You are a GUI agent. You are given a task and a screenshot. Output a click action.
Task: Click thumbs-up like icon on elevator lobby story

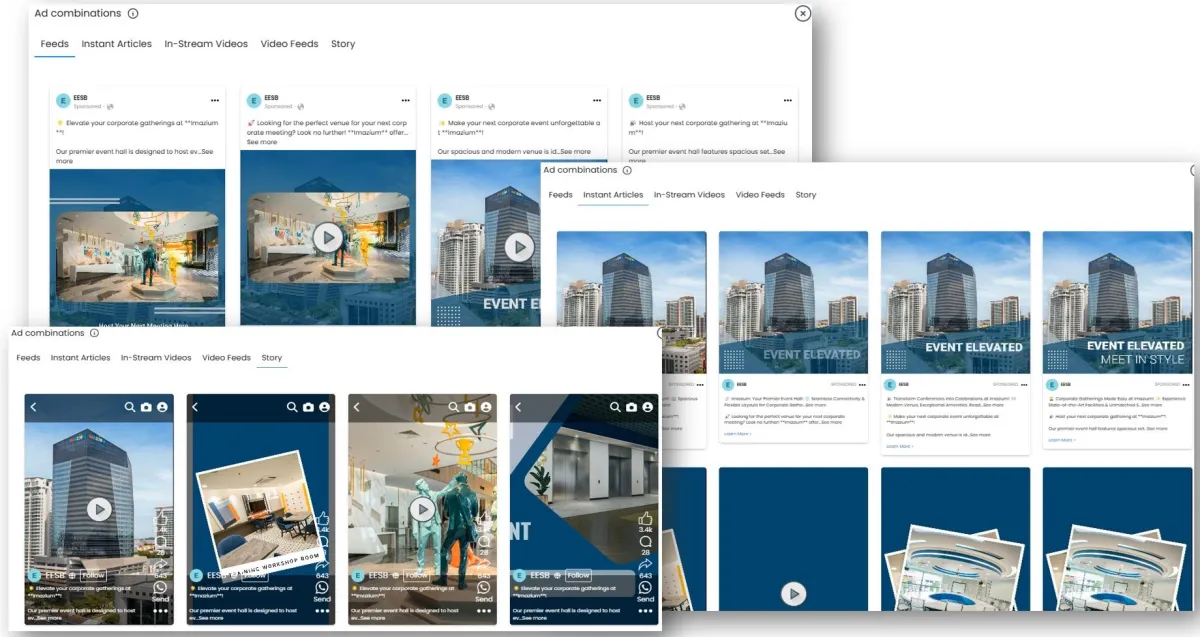pos(645,518)
